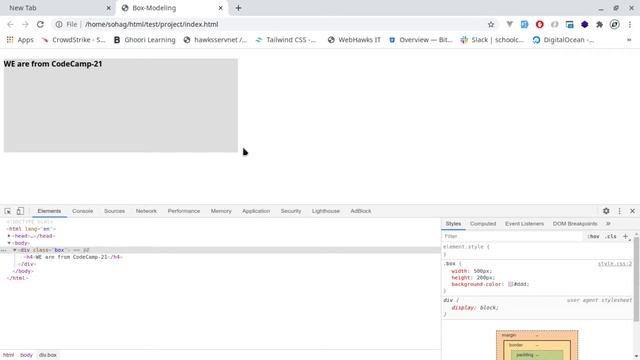
Task: Select the h4 element row in DOM tree
Action: click(x=220, y=257)
